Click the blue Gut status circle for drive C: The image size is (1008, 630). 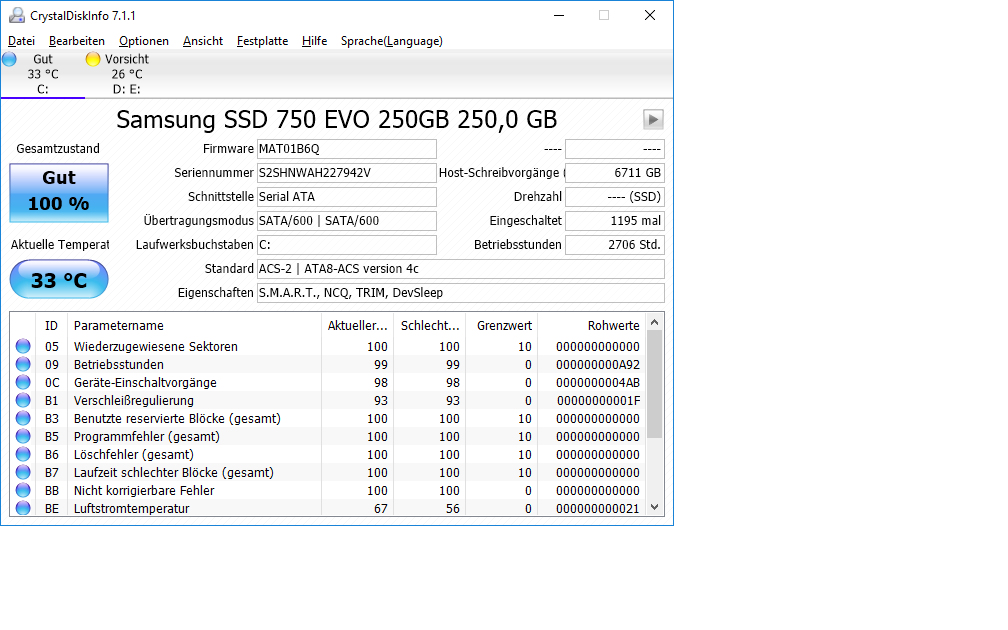(10, 59)
